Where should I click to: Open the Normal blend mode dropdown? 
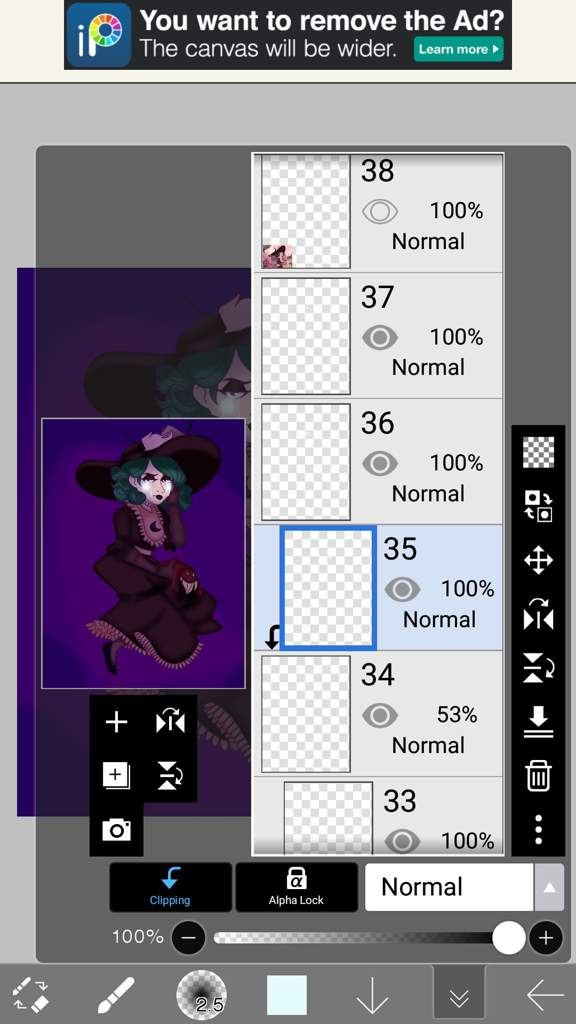click(449, 887)
